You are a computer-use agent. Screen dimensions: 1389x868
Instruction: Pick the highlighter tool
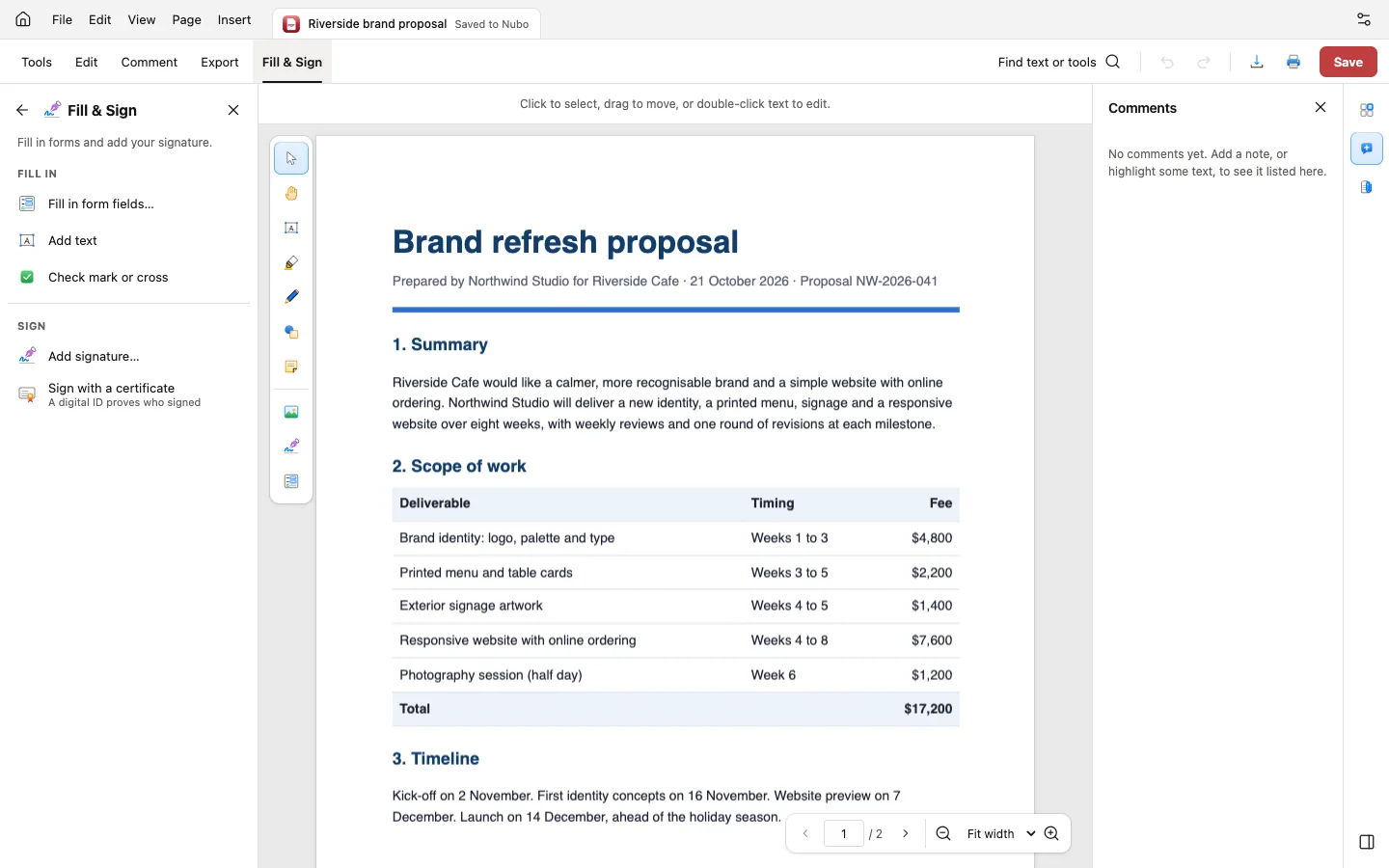[291, 263]
